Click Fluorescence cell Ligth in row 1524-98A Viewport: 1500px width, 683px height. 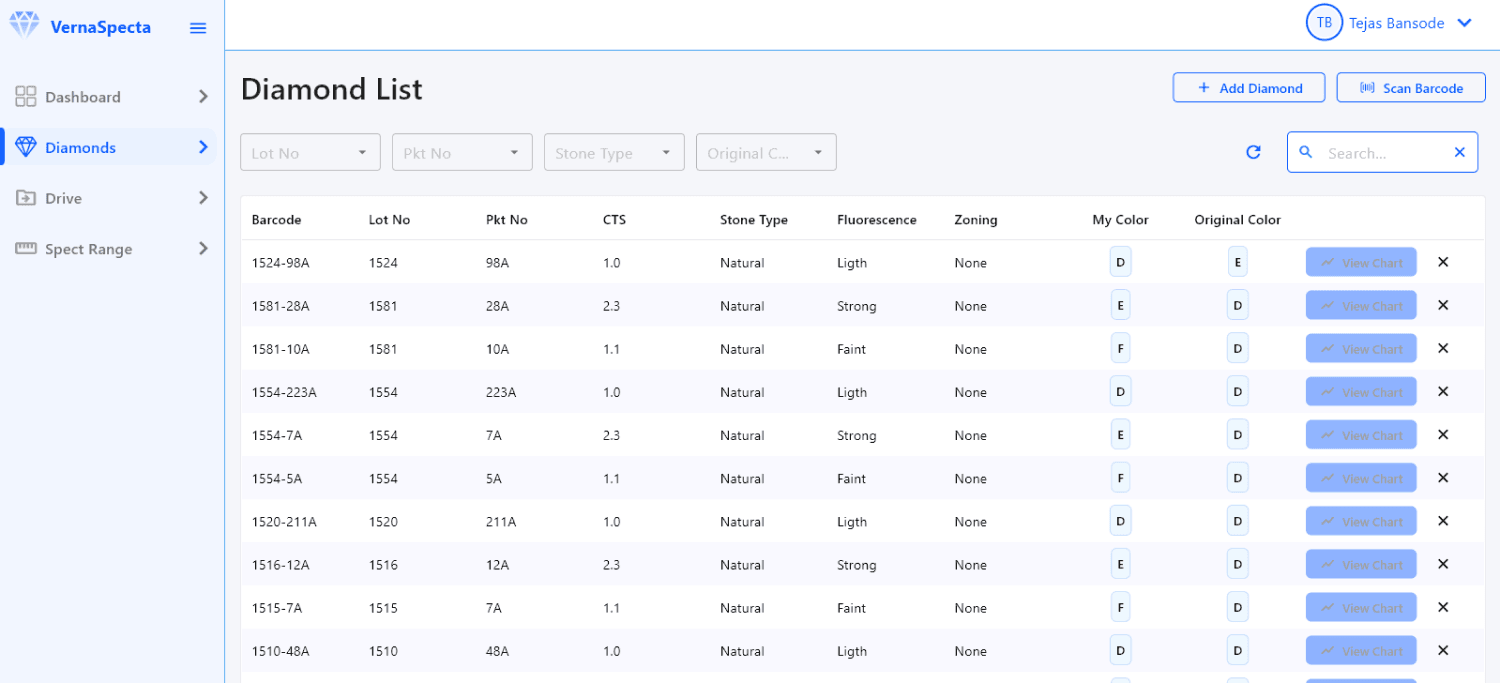pyautogui.click(x=852, y=263)
